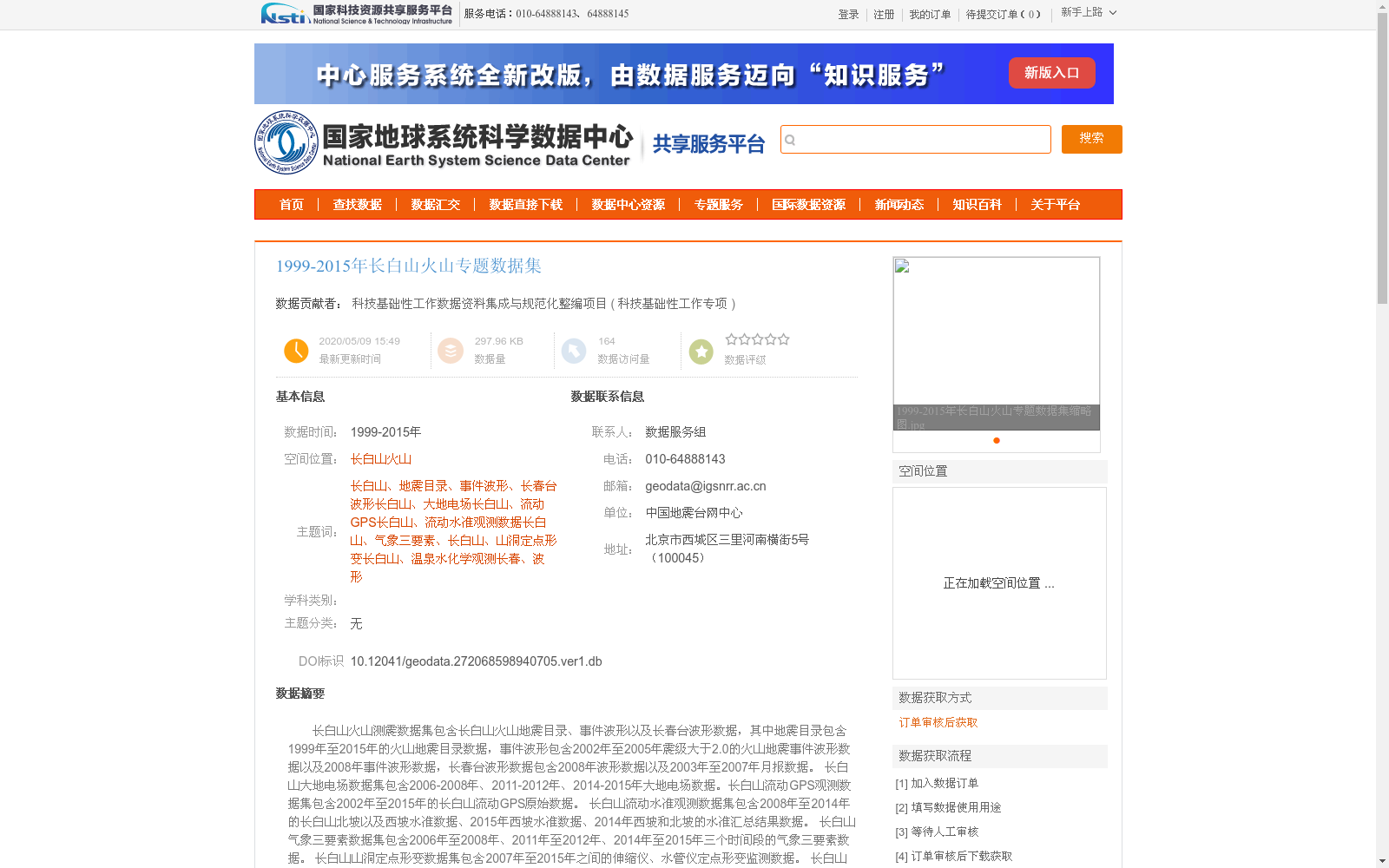Viewport: 1389px width, 868px height.
Task: Open the 查找数据 menu item
Action: point(358,205)
